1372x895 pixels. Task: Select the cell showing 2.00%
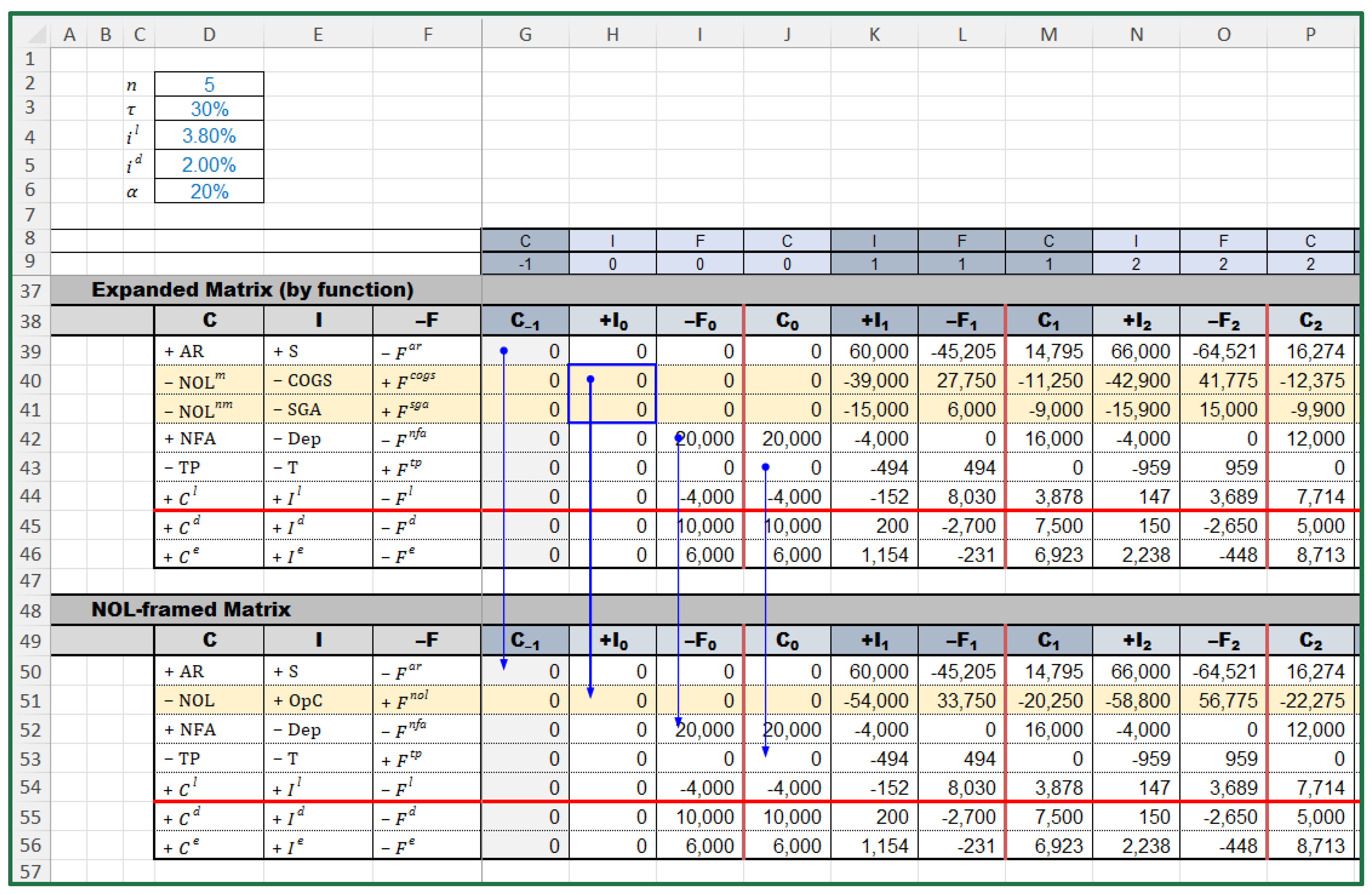[x=209, y=165]
